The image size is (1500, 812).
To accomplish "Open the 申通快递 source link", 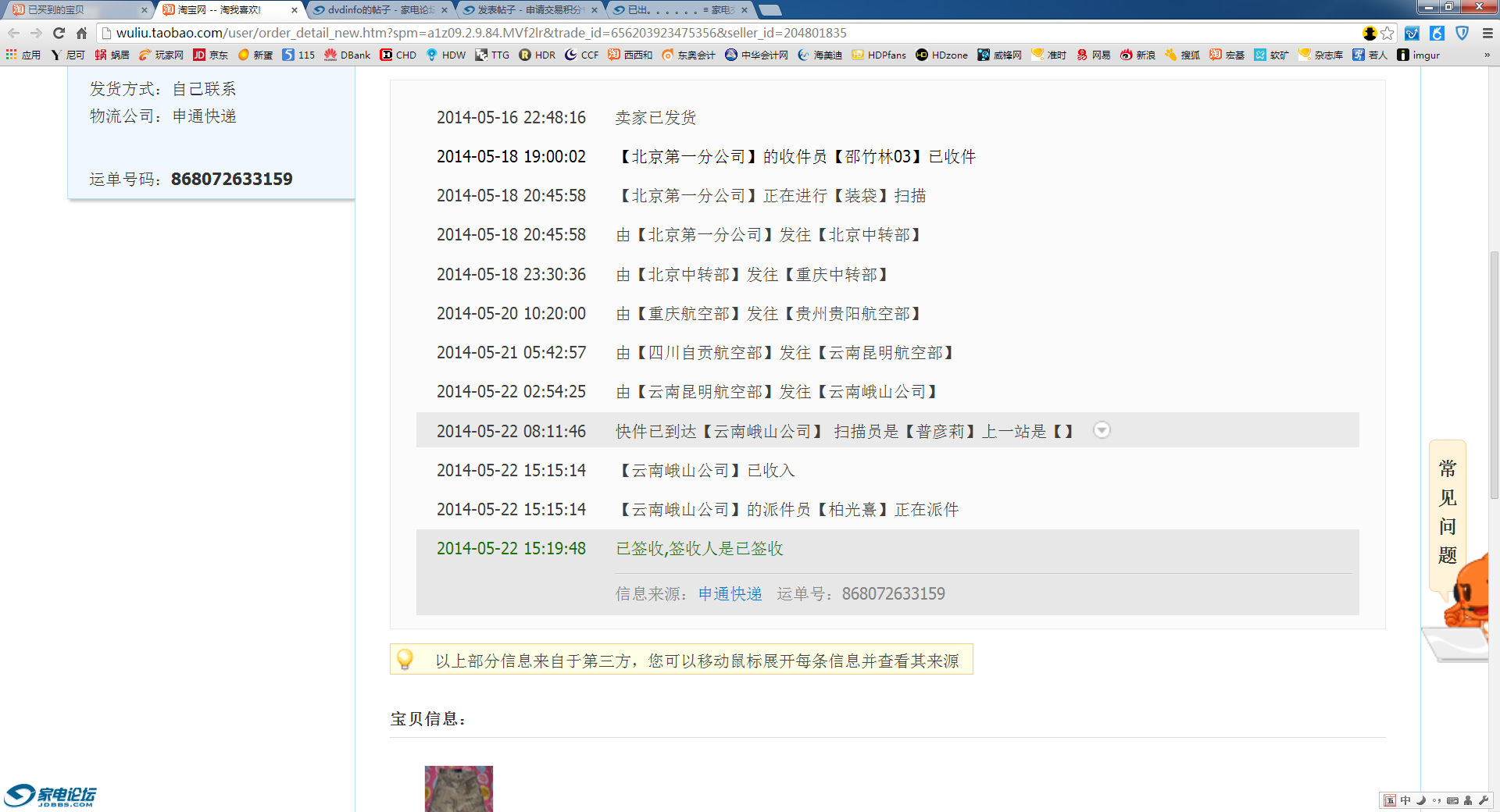I will coord(730,594).
